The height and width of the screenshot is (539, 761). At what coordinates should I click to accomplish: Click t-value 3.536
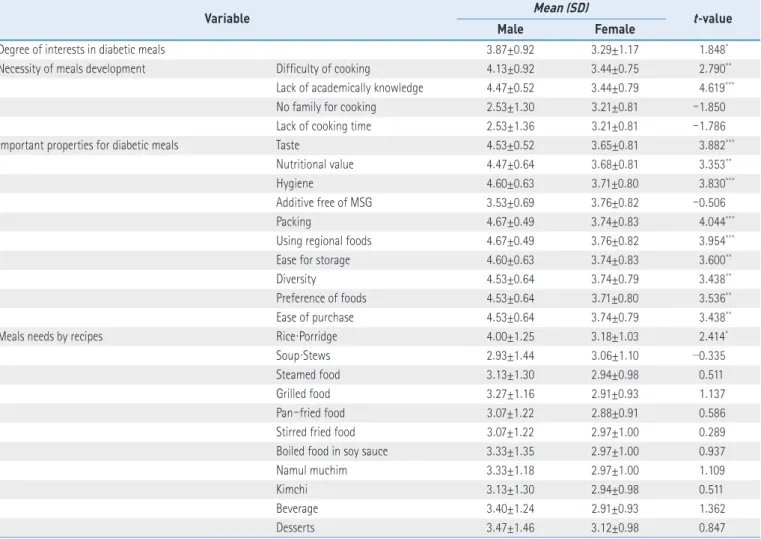pos(715,298)
